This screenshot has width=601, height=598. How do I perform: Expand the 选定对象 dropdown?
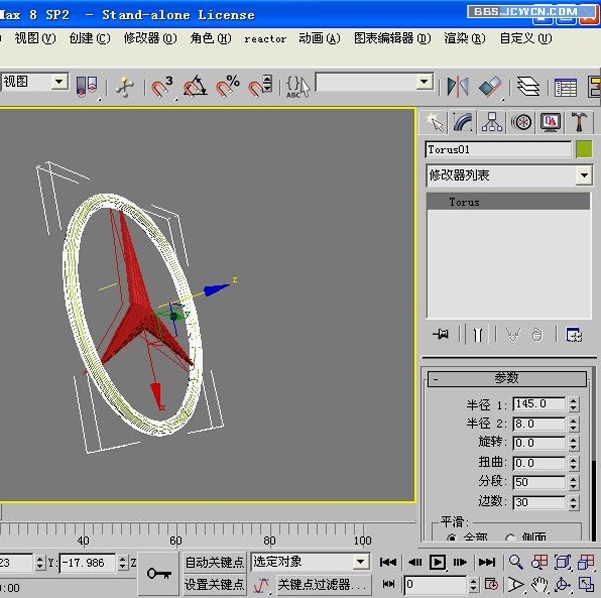point(360,562)
